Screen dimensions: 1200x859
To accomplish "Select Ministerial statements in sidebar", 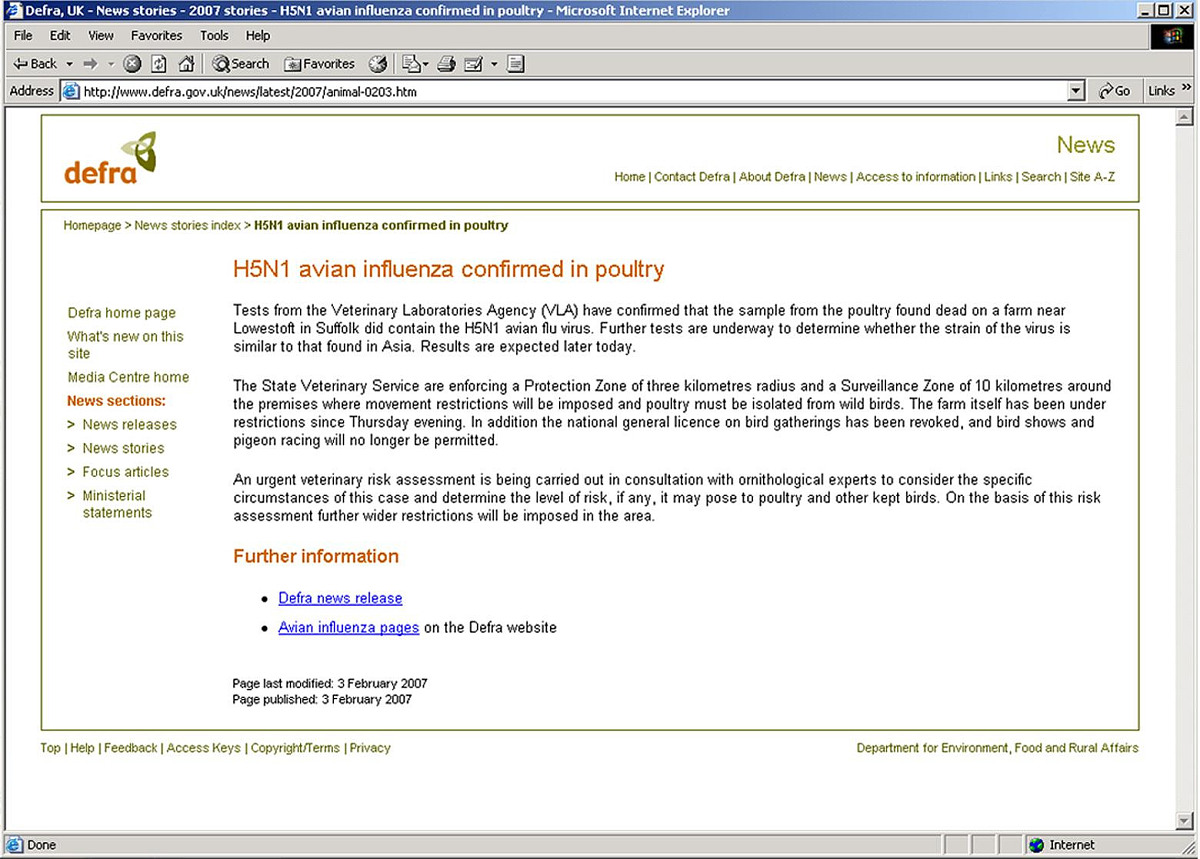I will (117, 504).
